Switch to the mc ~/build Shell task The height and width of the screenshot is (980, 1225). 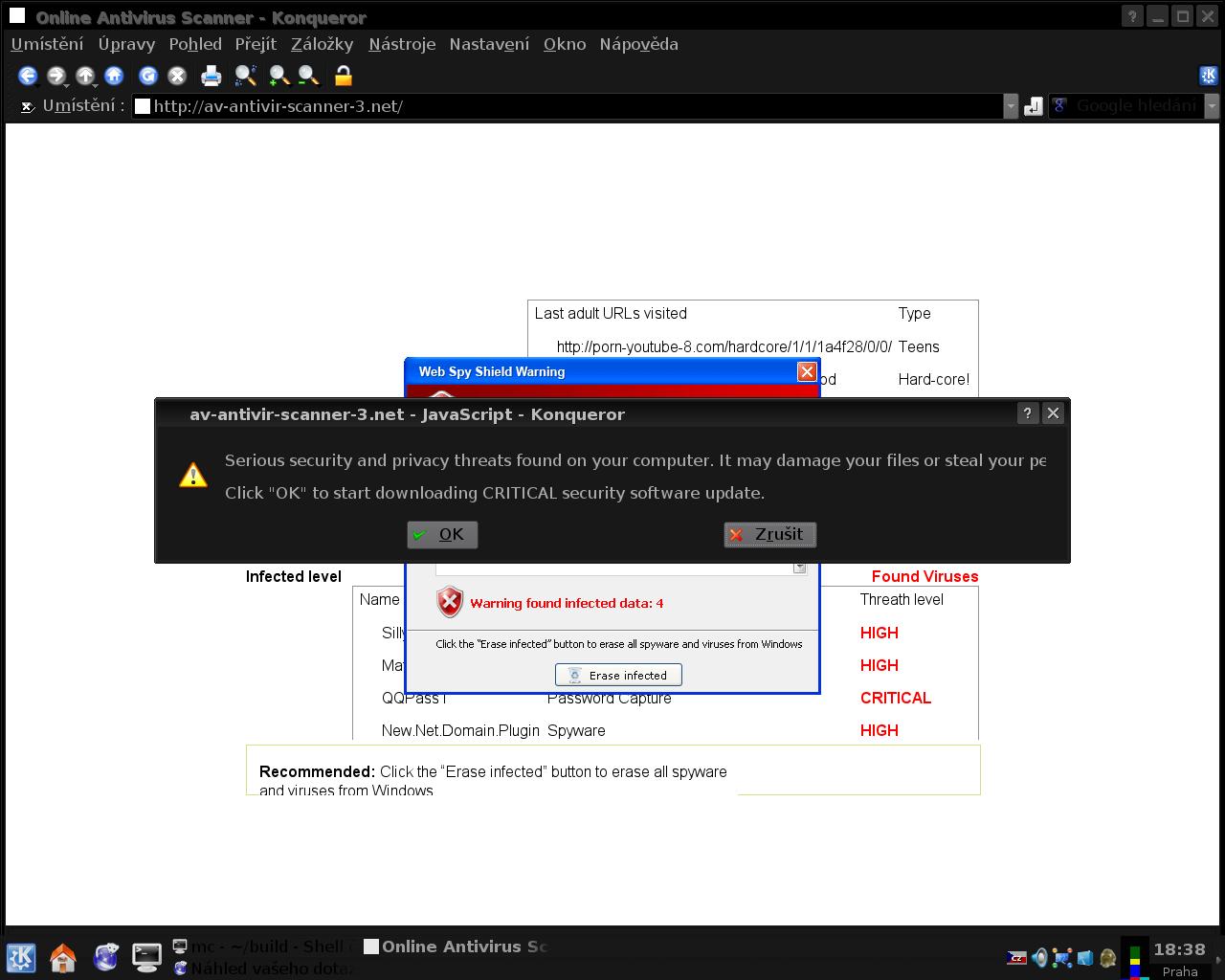coord(262,947)
